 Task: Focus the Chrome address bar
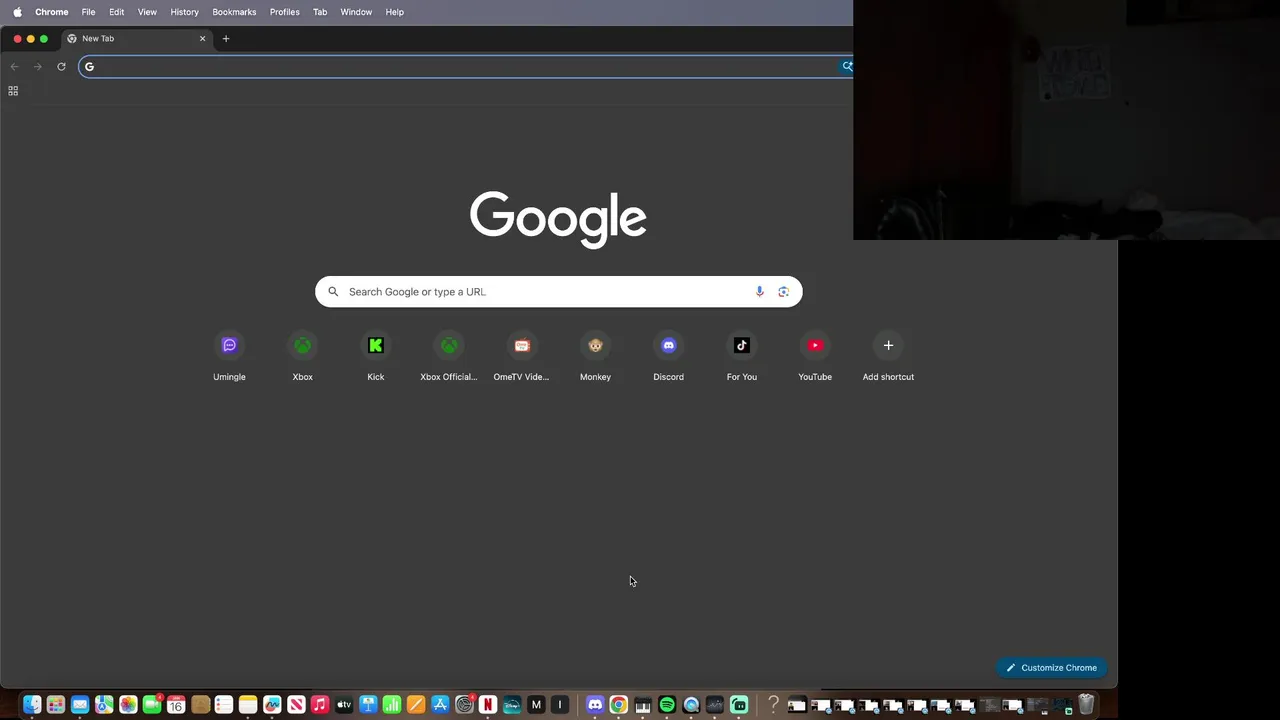coord(466,66)
